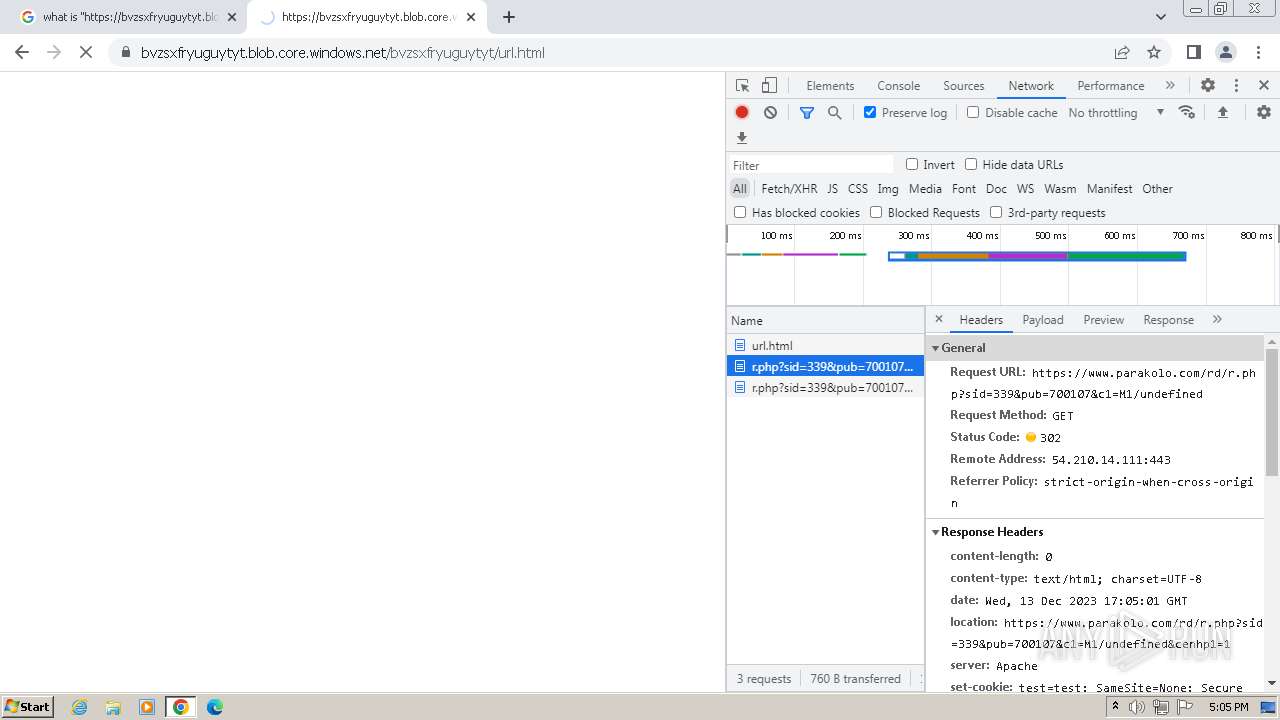Bookmark this page with the star

coord(1154,53)
